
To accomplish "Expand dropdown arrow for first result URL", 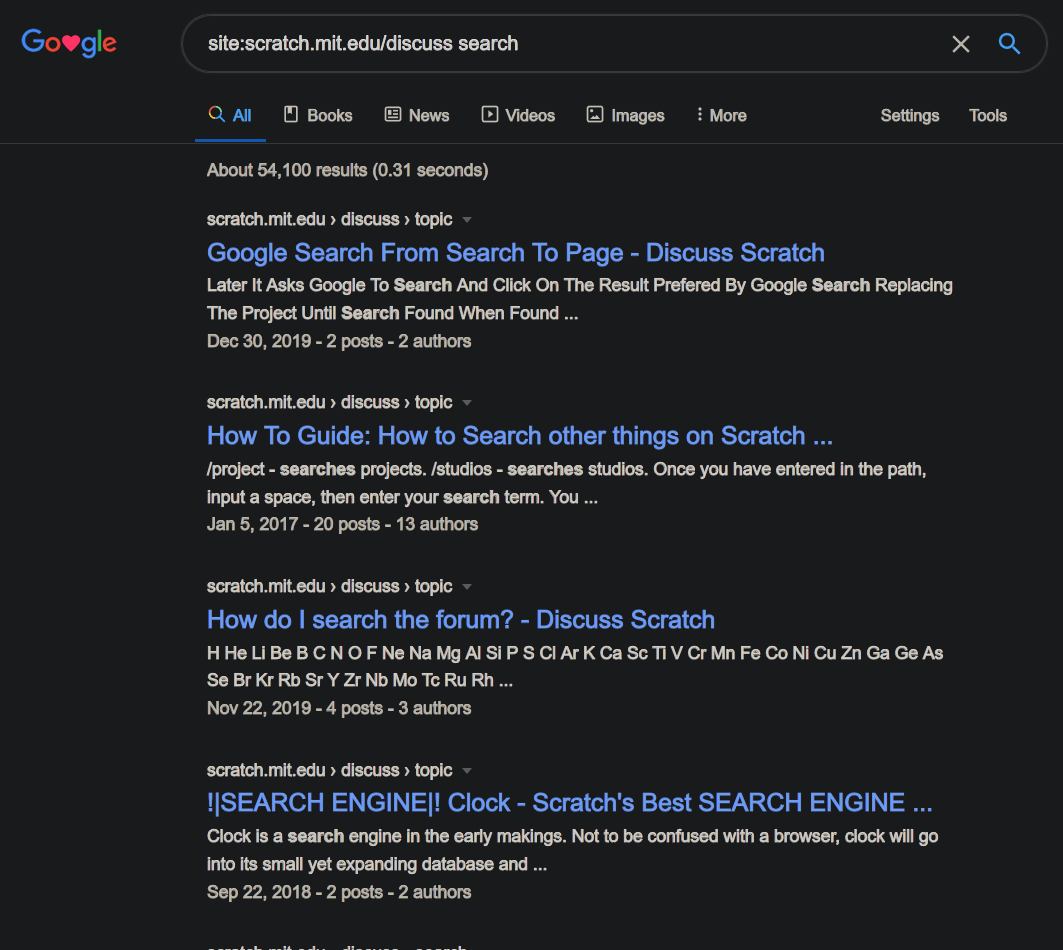I will [467, 220].
